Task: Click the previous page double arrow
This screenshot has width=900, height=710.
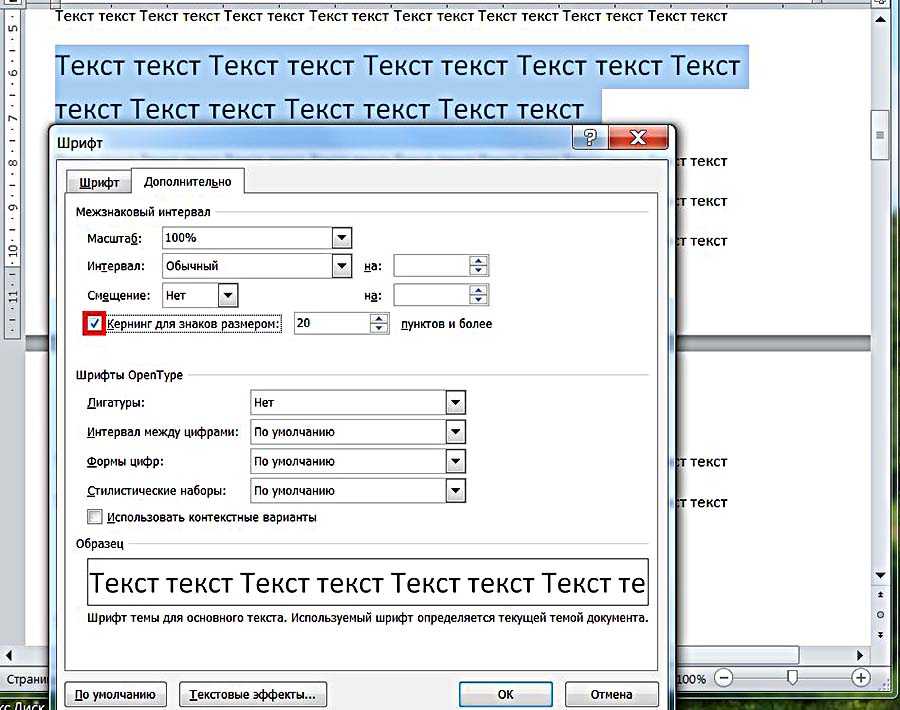Action: [880, 595]
